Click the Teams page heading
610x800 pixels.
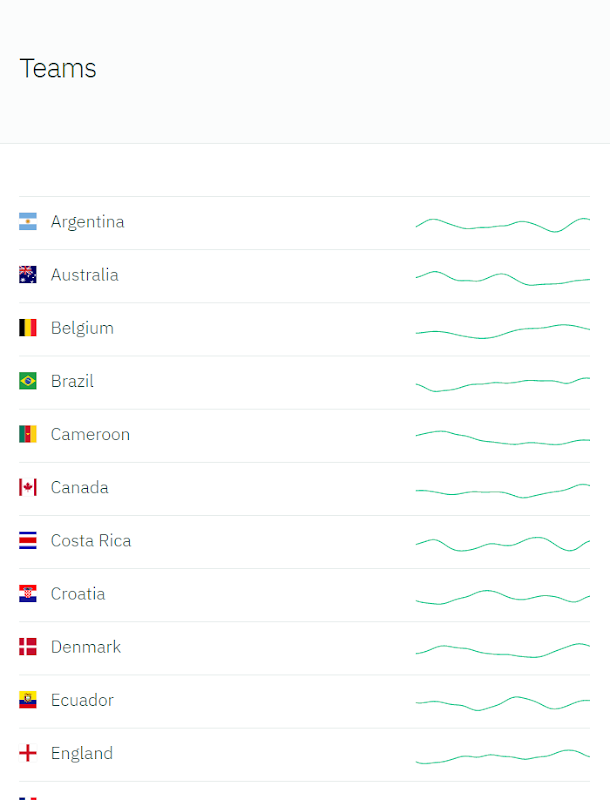58,68
